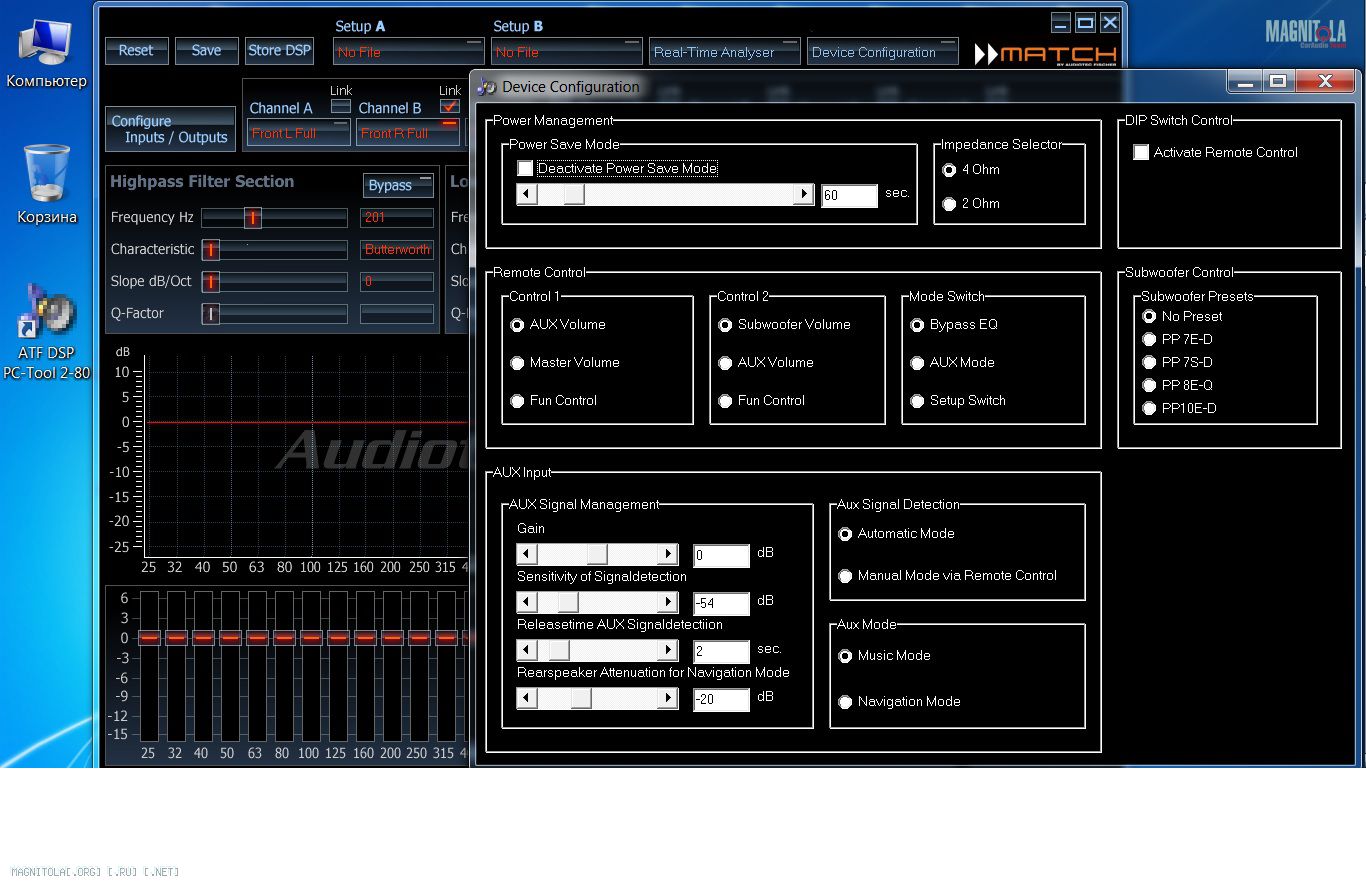Open Channel A Front L Full dropdown
This screenshot has height=881, width=1366.
pos(299,132)
